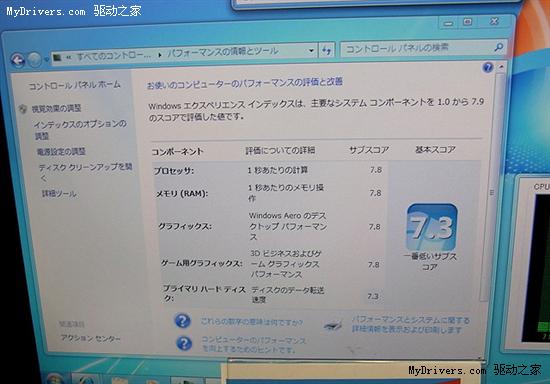Click the Windows Start orb
Screen dimensions: 550x384
[x=54, y=379]
